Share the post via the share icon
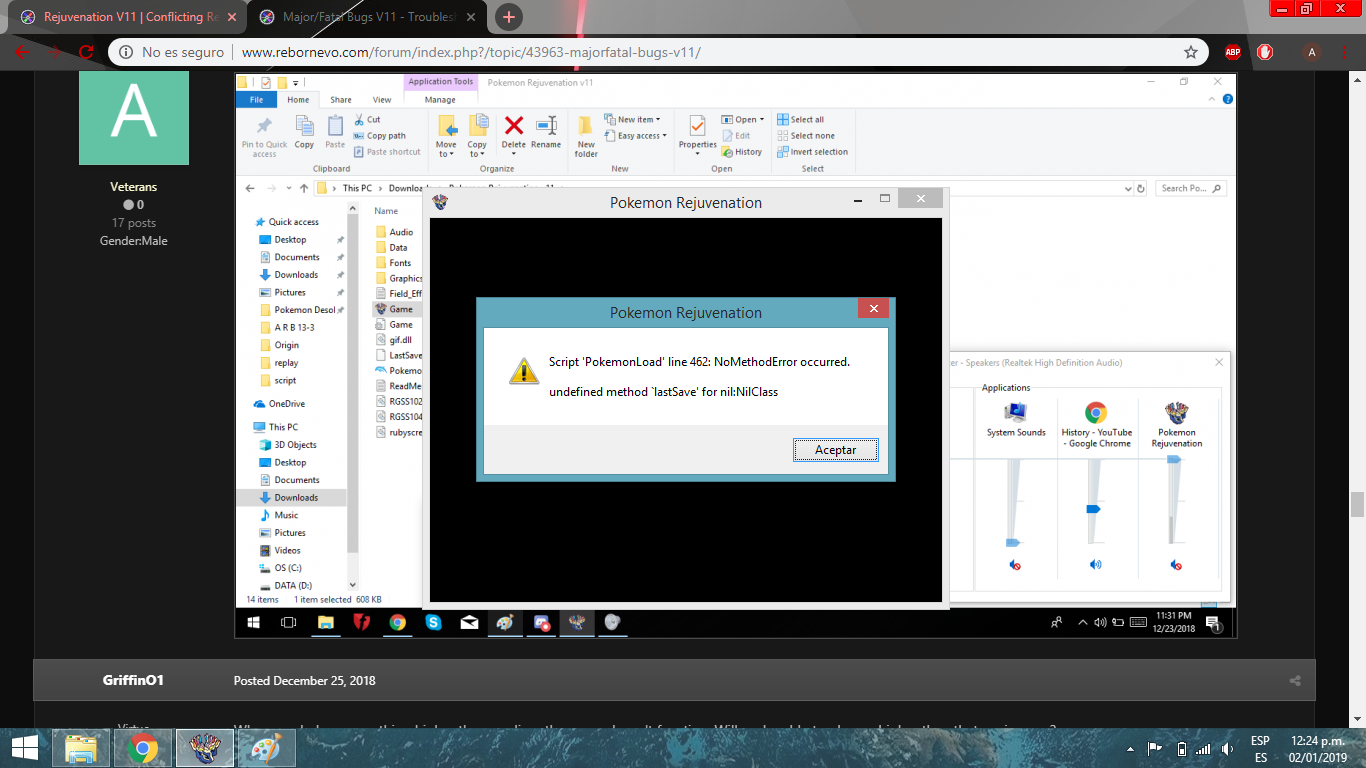1366x768 pixels. pyautogui.click(x=1295, y=681)
